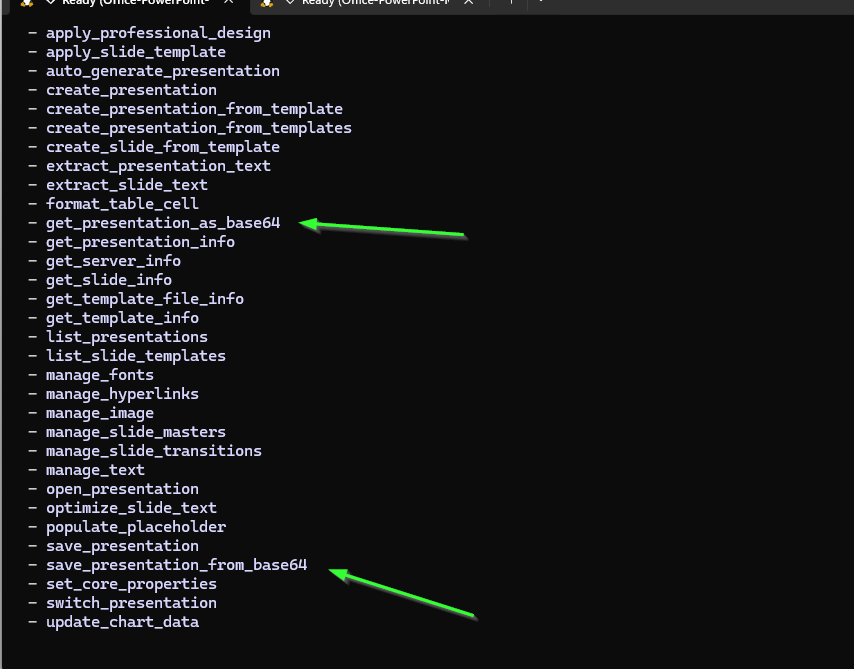
Task: Click the update_chart_data entry
Action: tap(122, 622)
